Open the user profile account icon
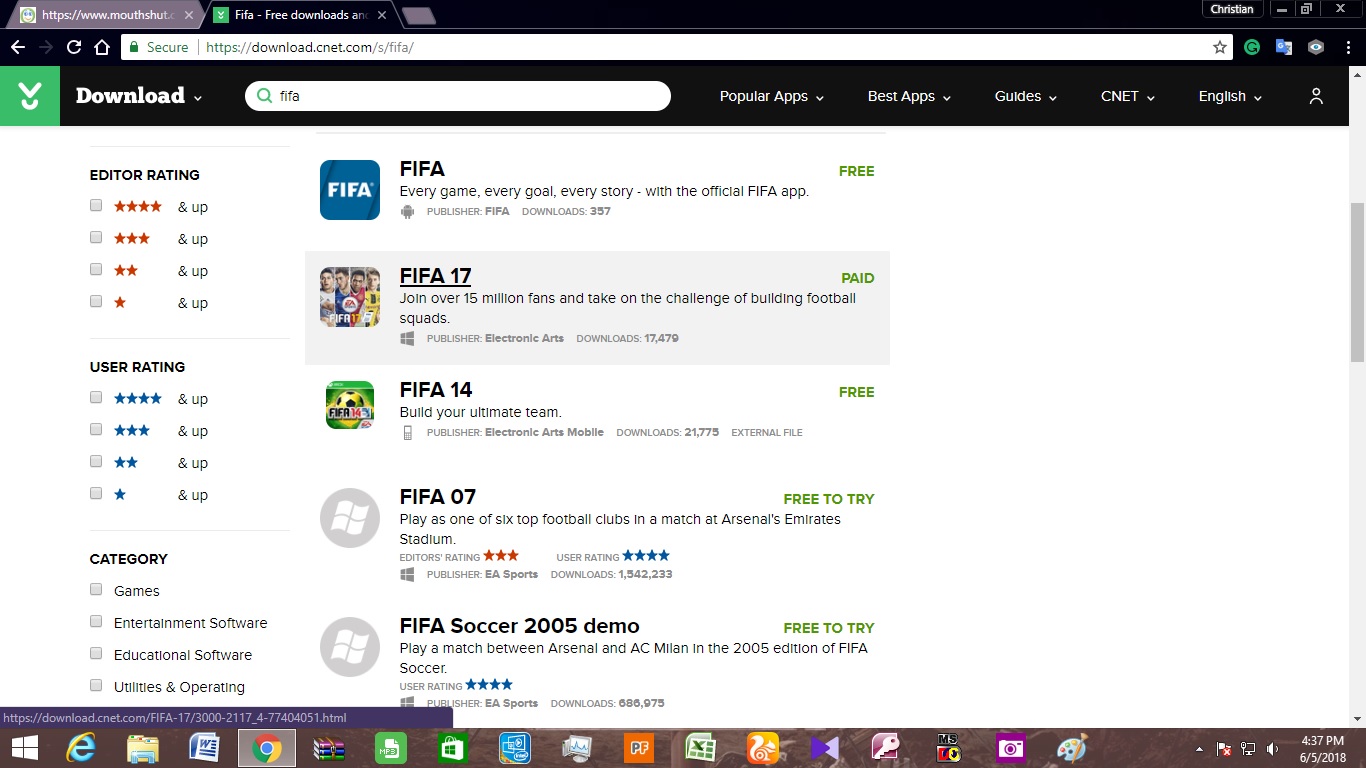Image resolution: width=1366 pixels, height=768 pixels. click(x=1316, y=96)
